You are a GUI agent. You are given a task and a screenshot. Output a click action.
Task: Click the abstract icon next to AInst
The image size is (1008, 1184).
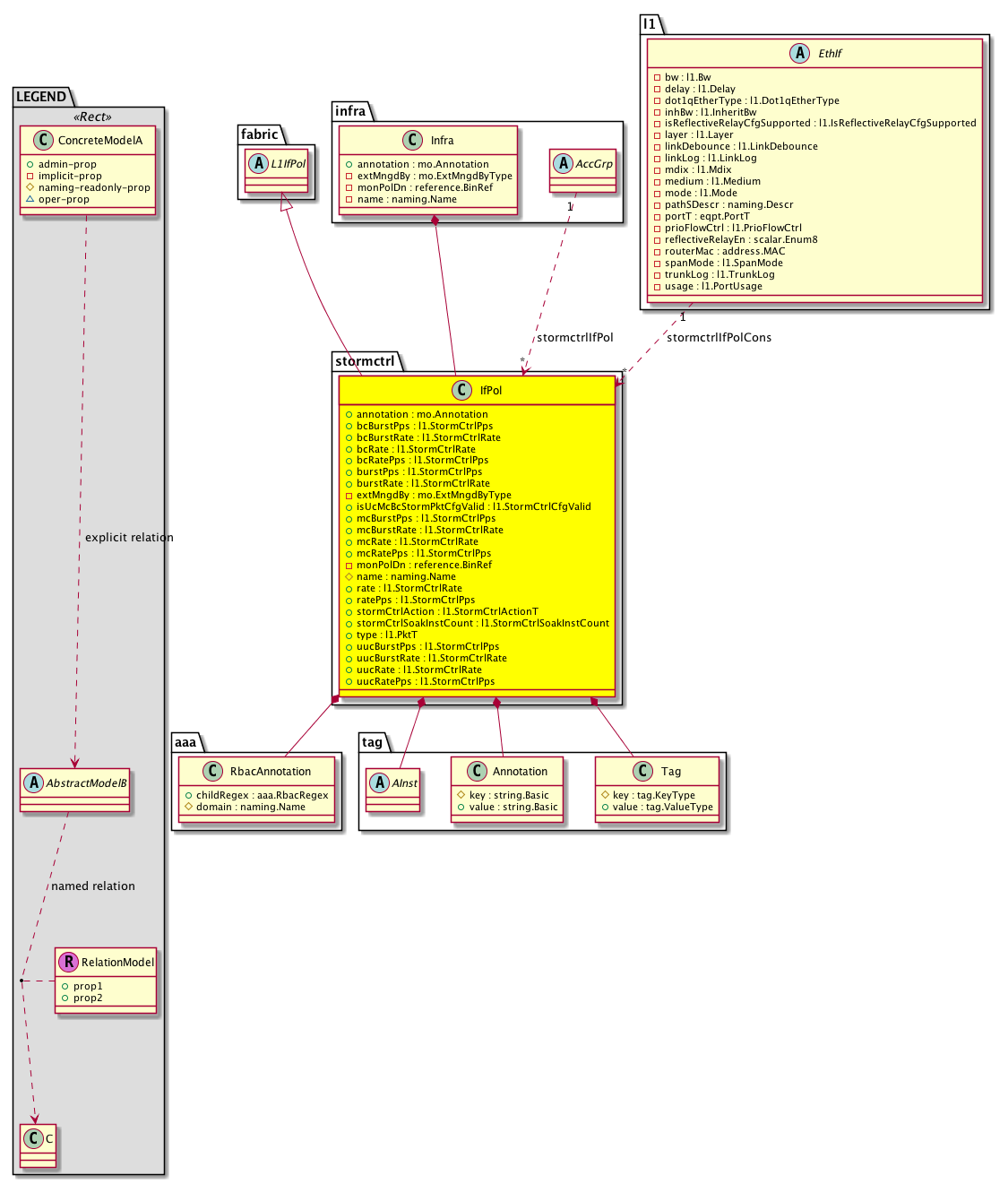[x=379, y=782]
